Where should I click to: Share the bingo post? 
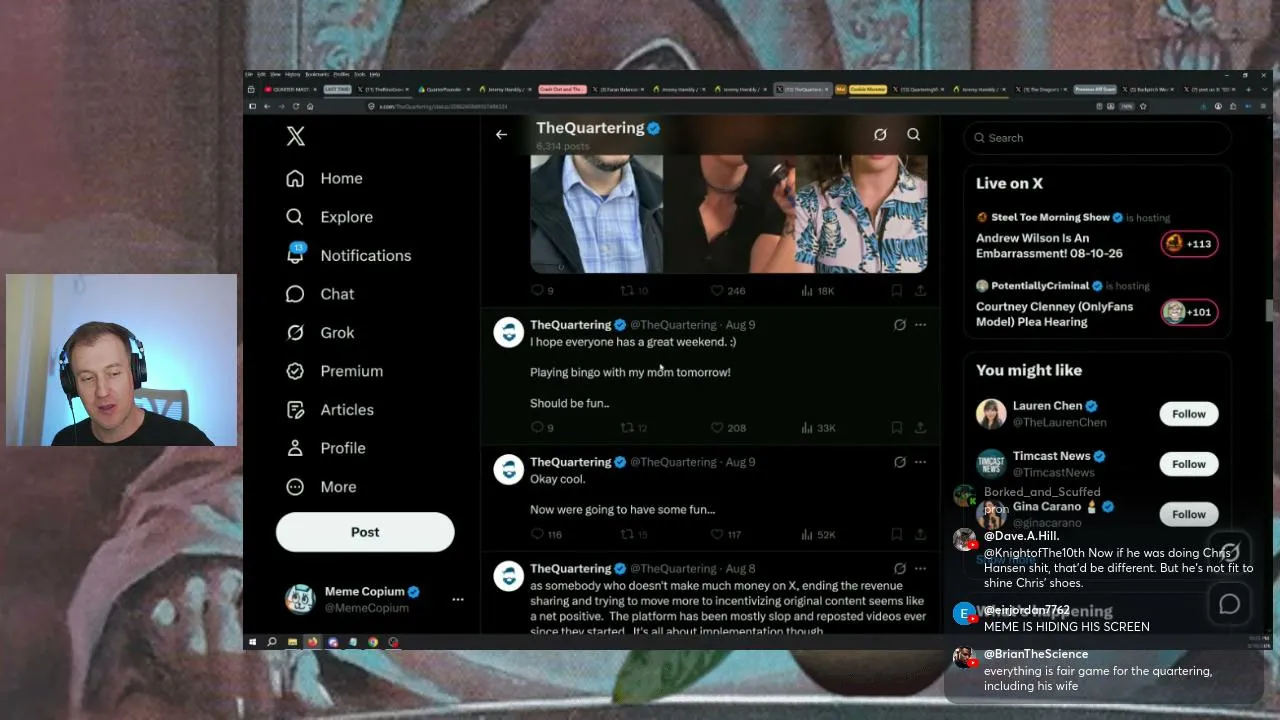(x=920, y=428)
